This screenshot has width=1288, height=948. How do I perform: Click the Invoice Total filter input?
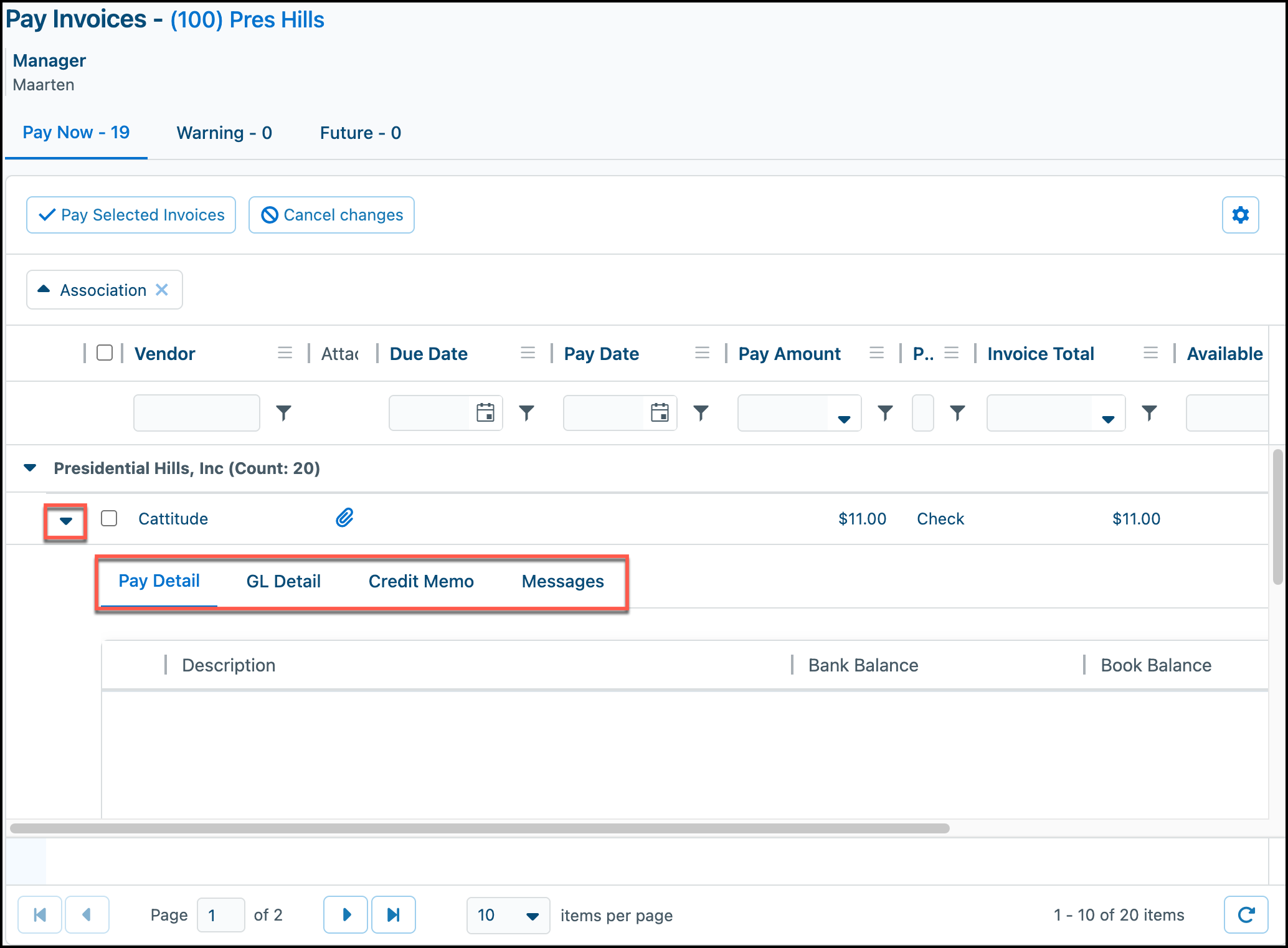(x=1039, y=412)
